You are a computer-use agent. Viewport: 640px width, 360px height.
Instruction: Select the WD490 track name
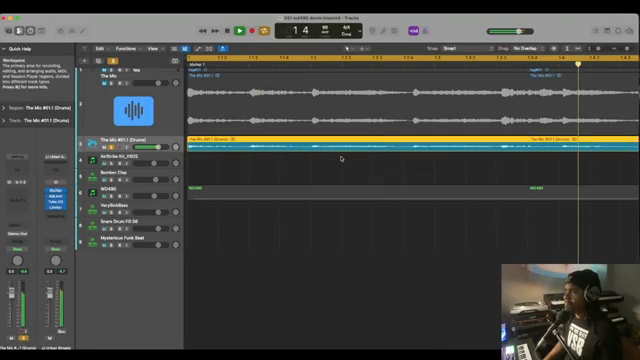pos(109,189)
